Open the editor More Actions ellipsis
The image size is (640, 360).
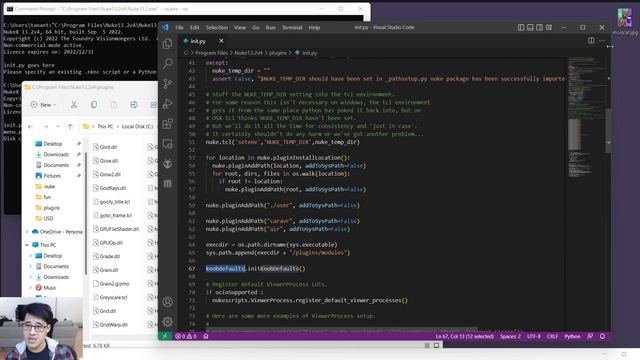602,40
